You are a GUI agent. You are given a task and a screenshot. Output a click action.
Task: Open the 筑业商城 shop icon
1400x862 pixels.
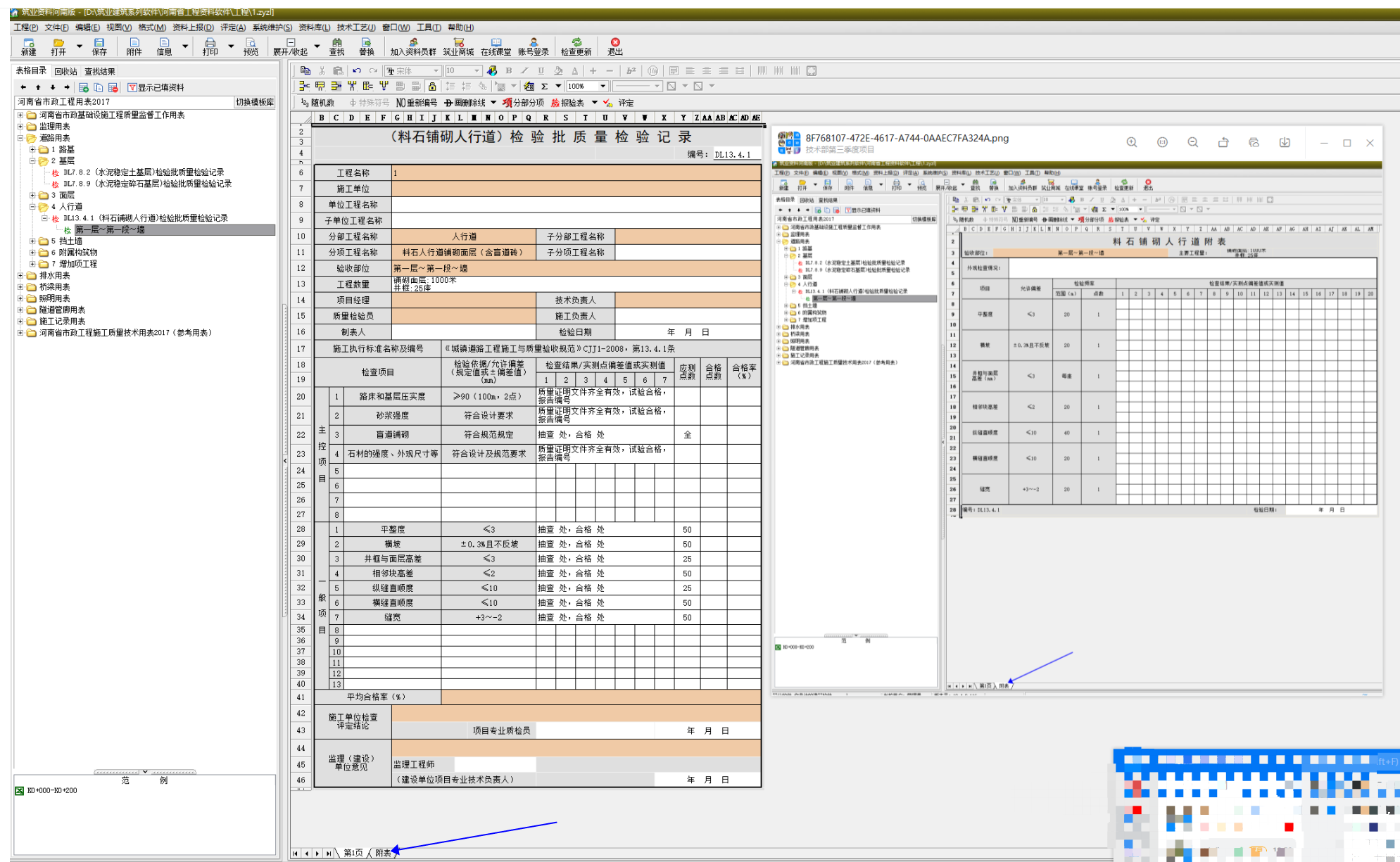tap(459, 46)
